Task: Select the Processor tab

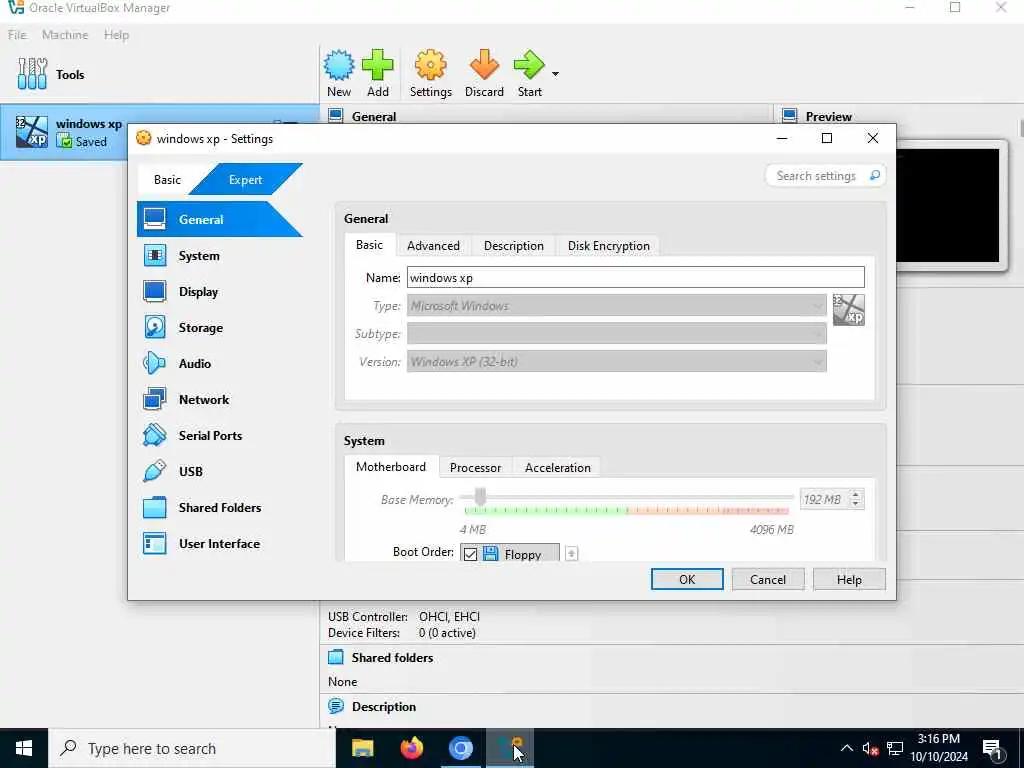Action: 475,468
